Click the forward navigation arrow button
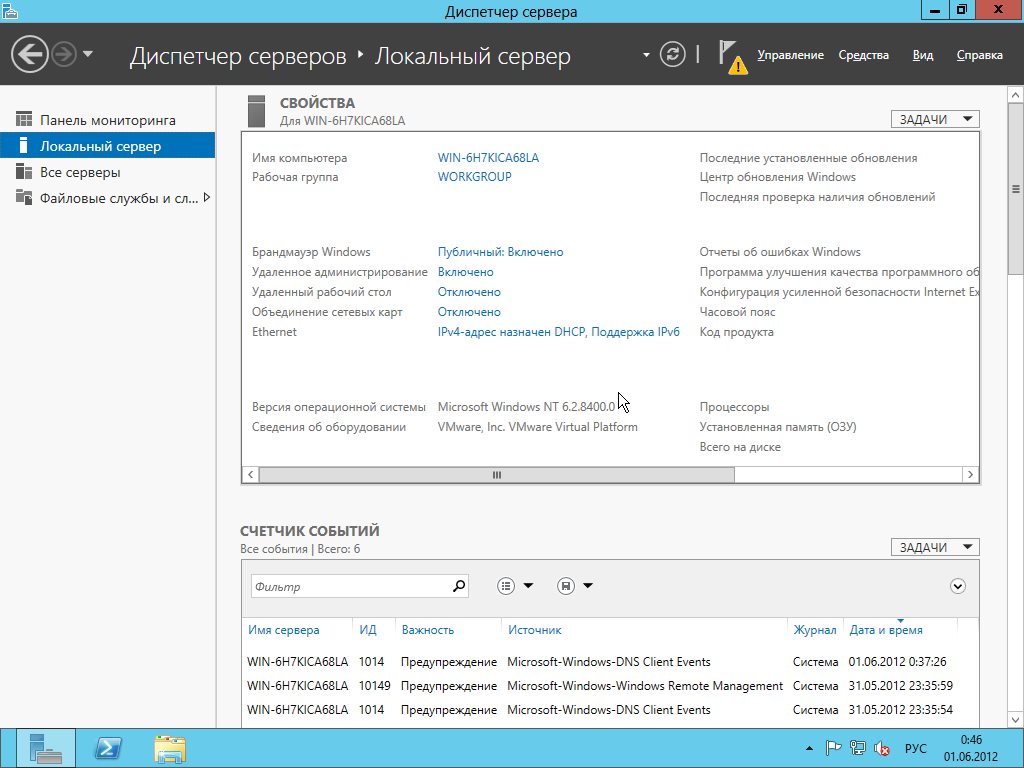 pos(64,54)
